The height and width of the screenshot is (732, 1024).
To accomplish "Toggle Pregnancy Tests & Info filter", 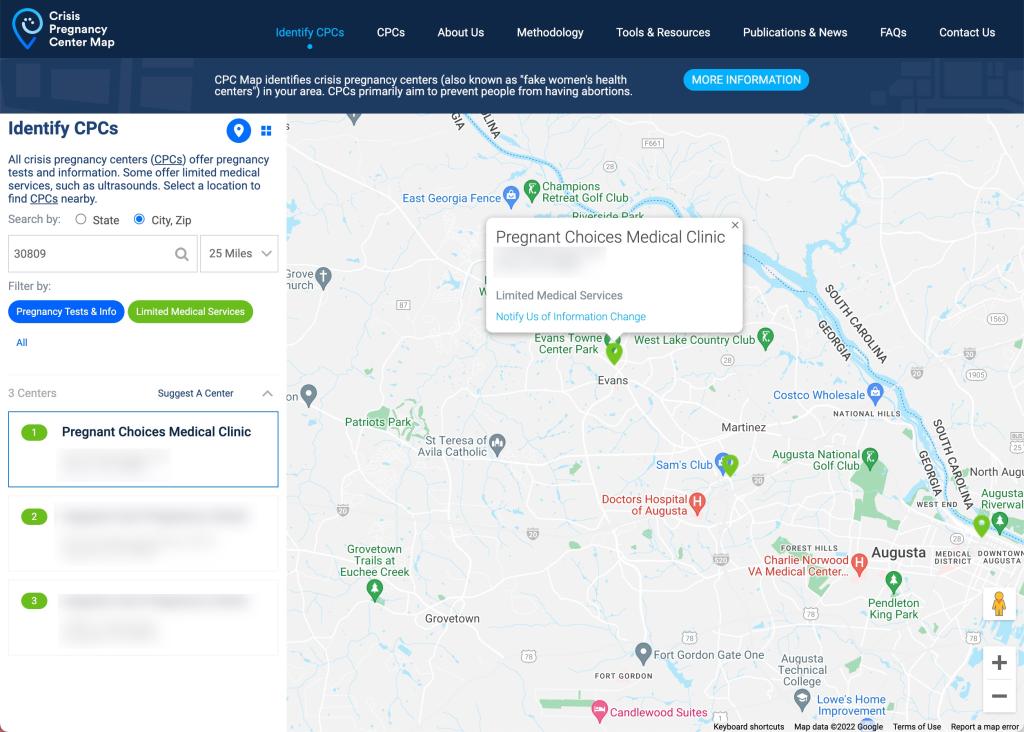I will [x=66, y=312].
